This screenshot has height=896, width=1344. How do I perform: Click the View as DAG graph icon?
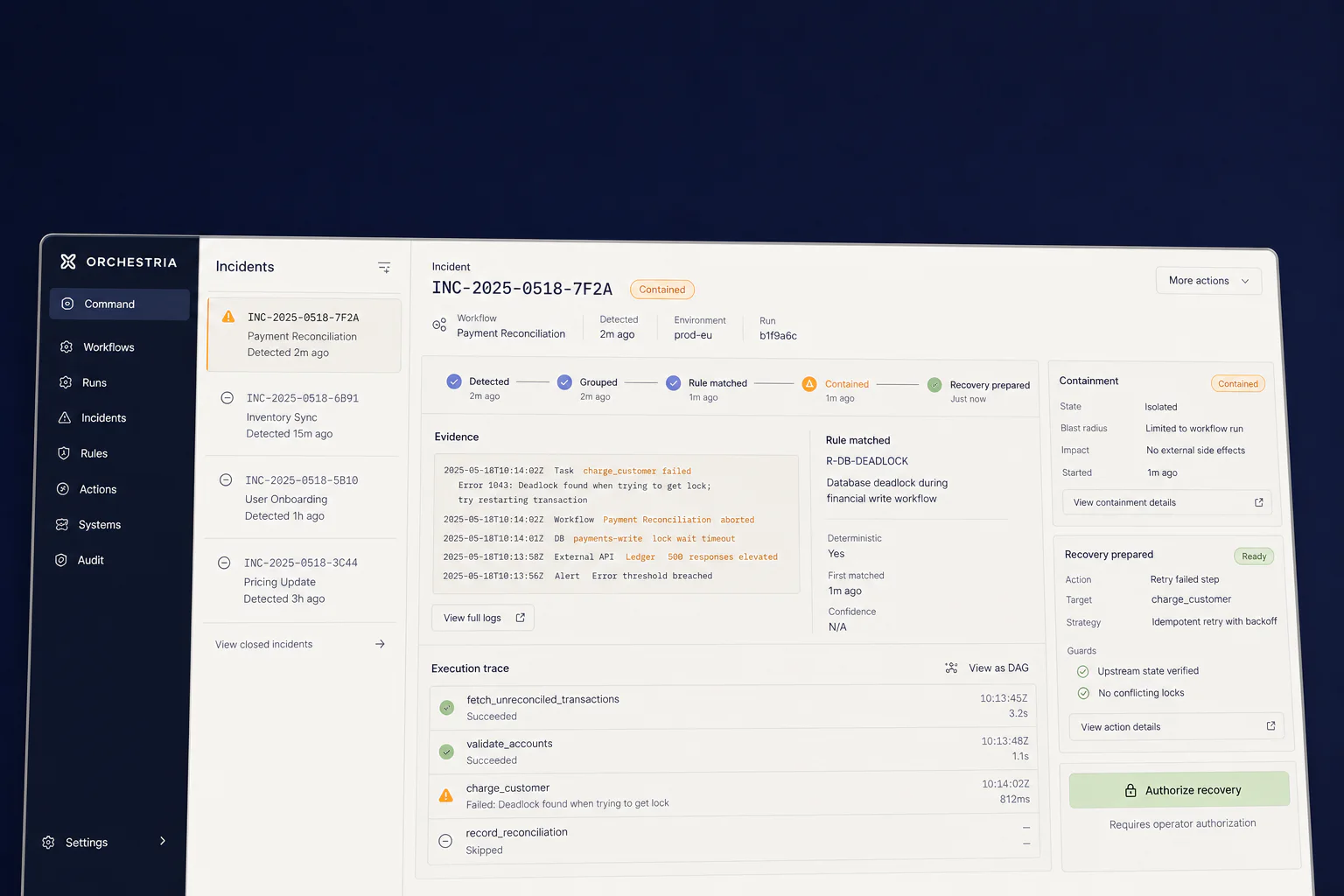click(x=951, y=668)
